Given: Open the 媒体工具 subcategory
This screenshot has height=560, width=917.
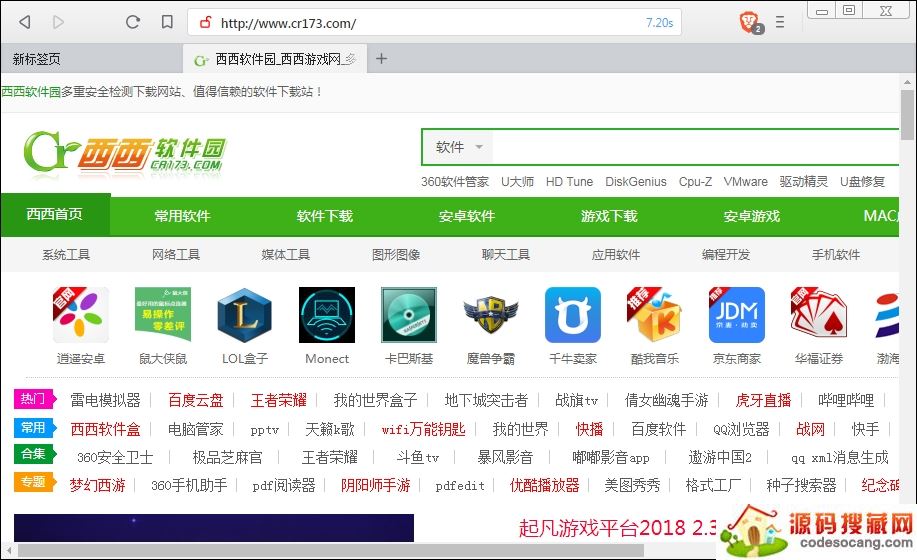Looking at the screenshot, I should 285,254.
